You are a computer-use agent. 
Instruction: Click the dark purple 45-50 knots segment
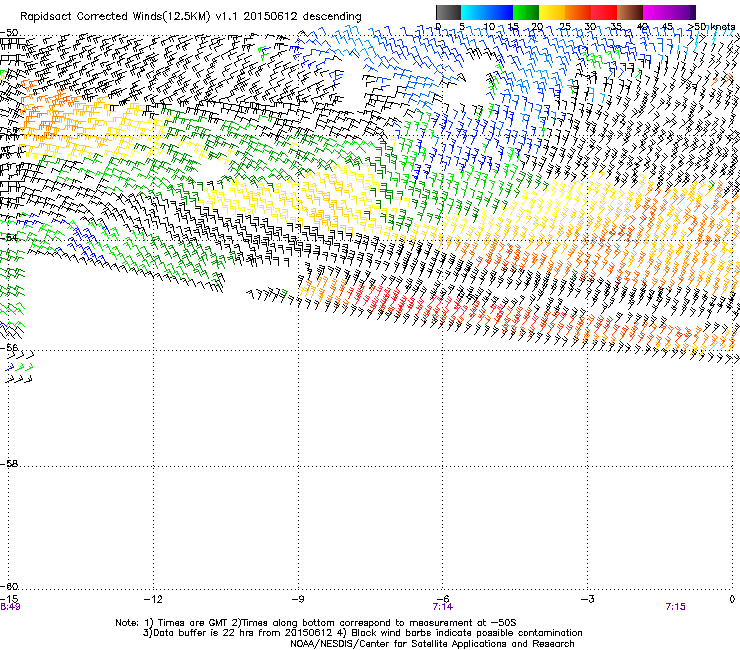point(682,12)
